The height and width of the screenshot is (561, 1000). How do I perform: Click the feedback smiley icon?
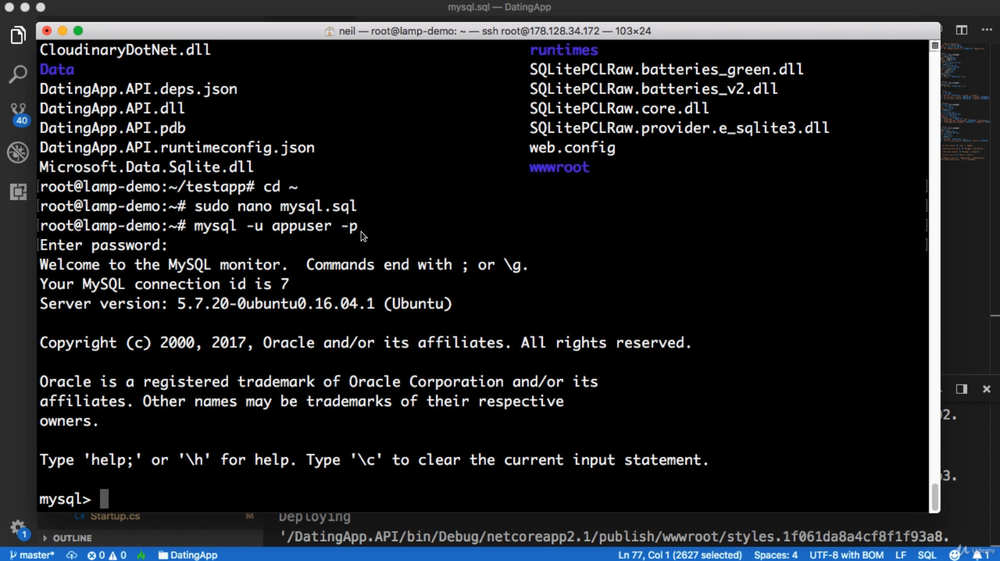(x=955, y=555)
